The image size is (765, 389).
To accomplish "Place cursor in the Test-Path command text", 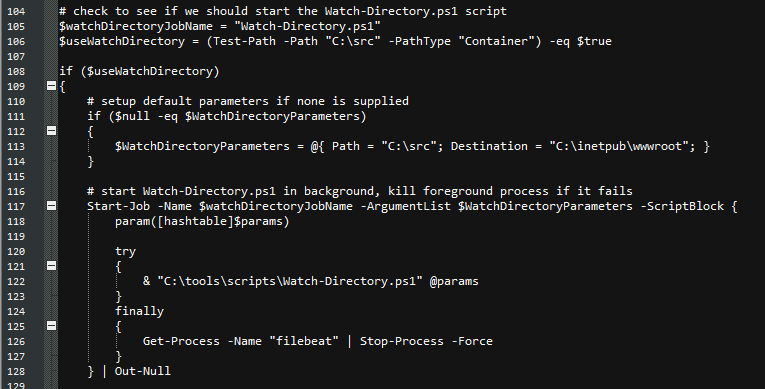I will click(x=244, y=41).
